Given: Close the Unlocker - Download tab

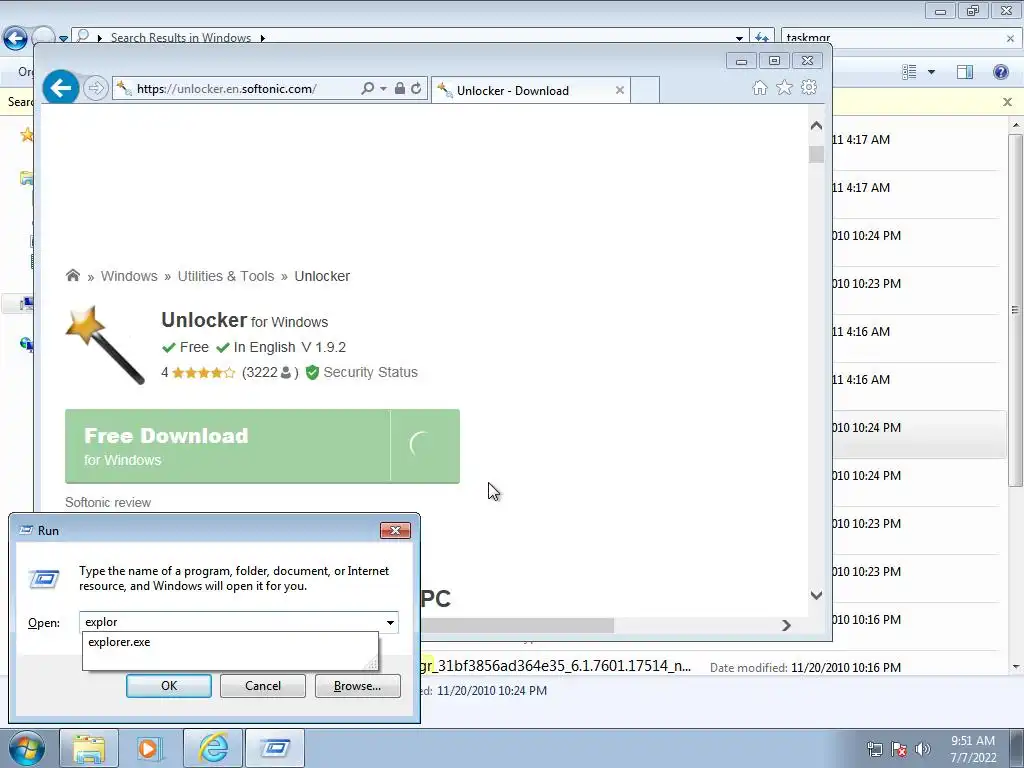Looking at the screenshot, I should tap(620, 90).
